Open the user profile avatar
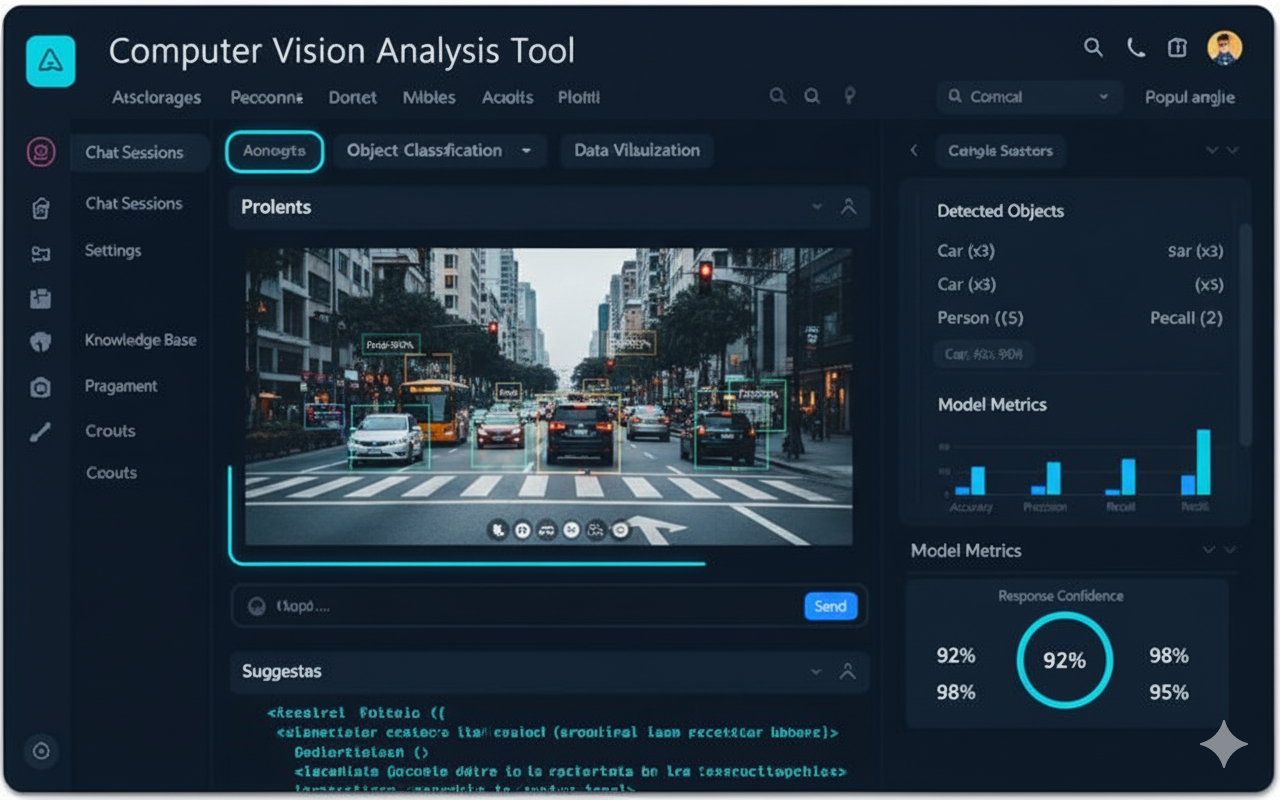This screenshot has width=1280, height=800. point(1224,47)
